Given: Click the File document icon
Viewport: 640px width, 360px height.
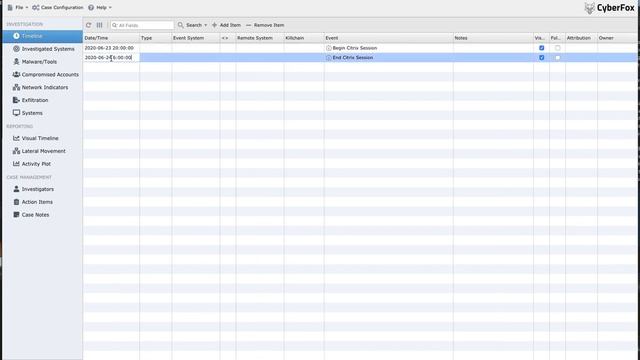Looking at the screenshot, I should pos(10,7).
